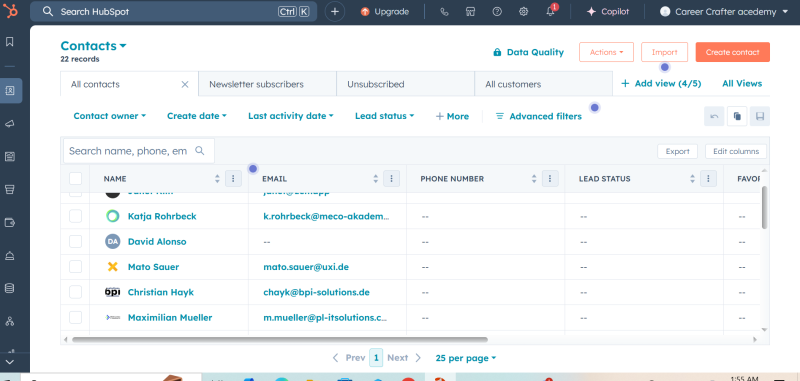
Task: Close the All contacts tab with X
Action: 185,84
